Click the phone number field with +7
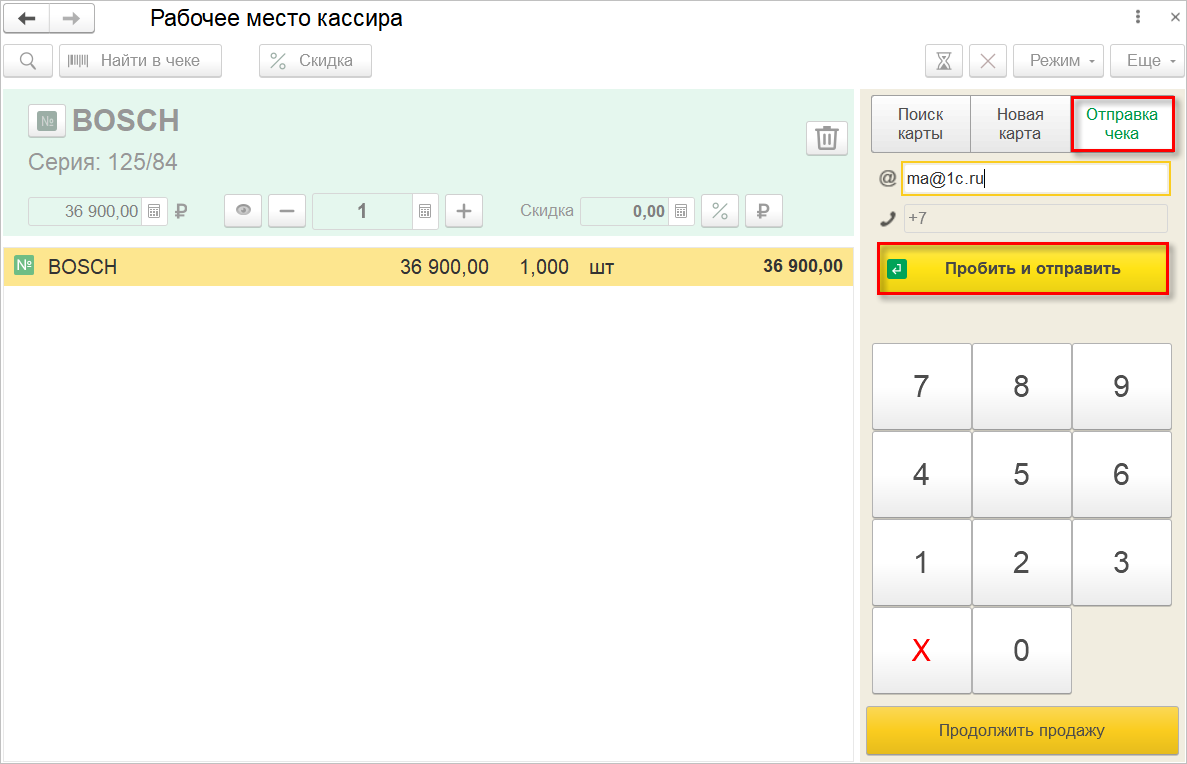The width and height of the screenshot is (1187, 764). [1036, 218]
